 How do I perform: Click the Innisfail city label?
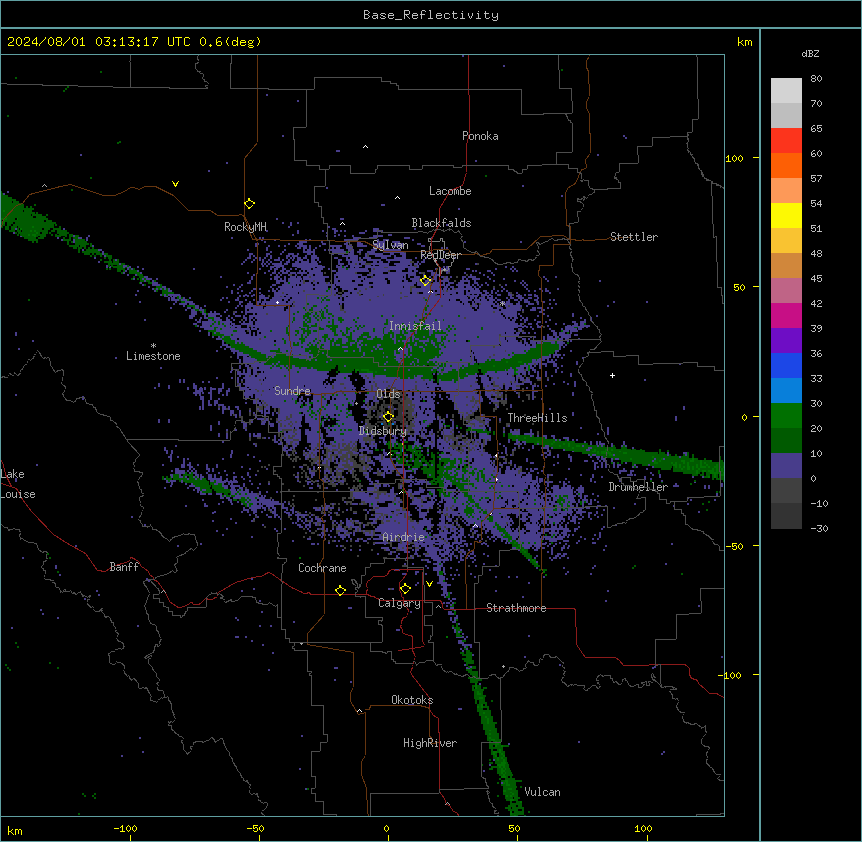click(x=415, y=326)
